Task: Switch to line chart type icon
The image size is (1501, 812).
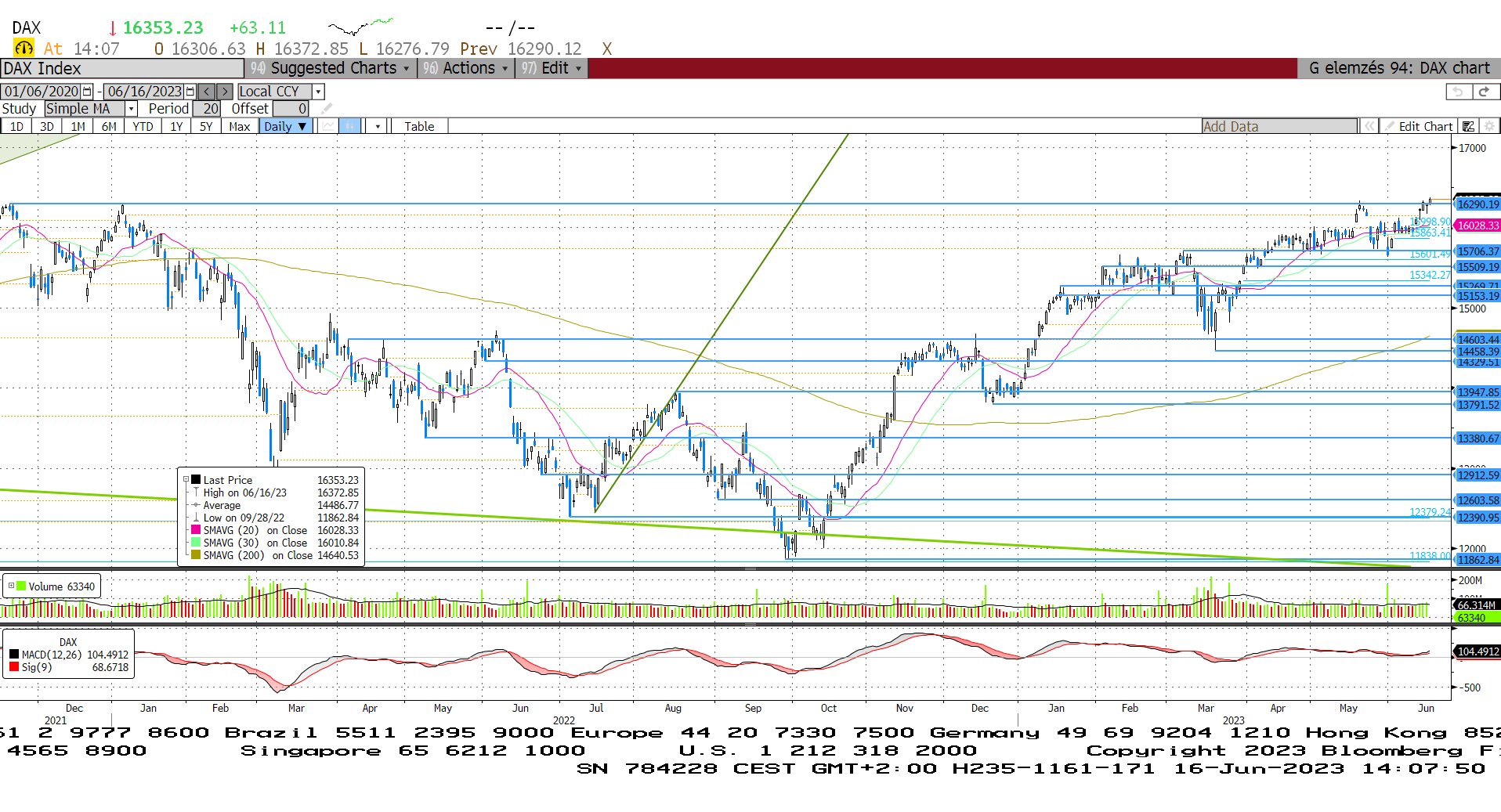Action: point(328,126)
